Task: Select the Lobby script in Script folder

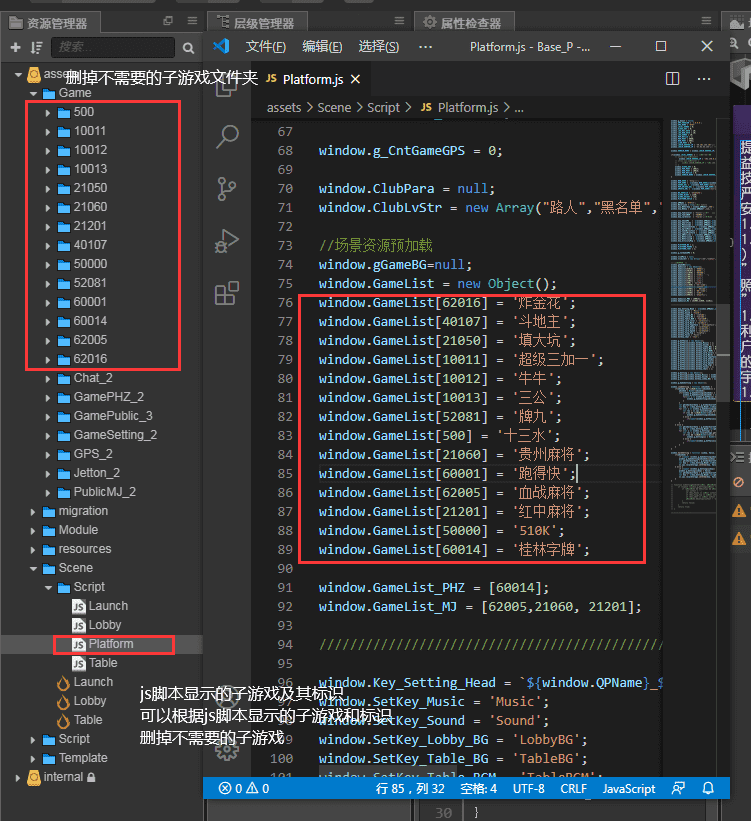Action: tap(105, 625)
